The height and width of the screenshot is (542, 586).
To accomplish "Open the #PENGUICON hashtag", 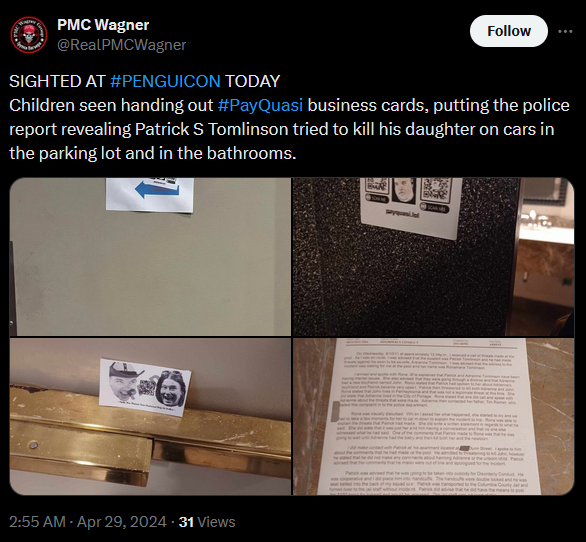I will 165,81.
